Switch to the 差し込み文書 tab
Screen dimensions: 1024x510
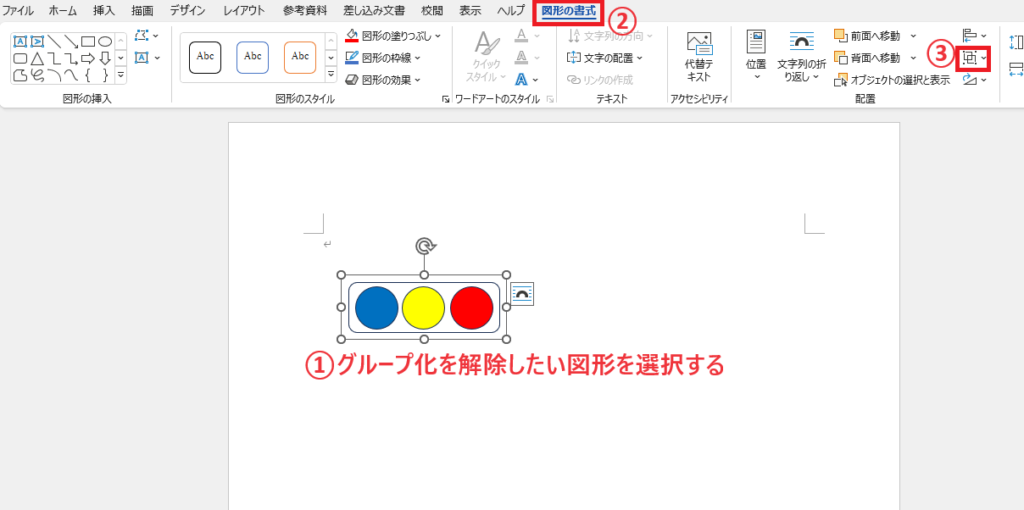pos(374,10)
